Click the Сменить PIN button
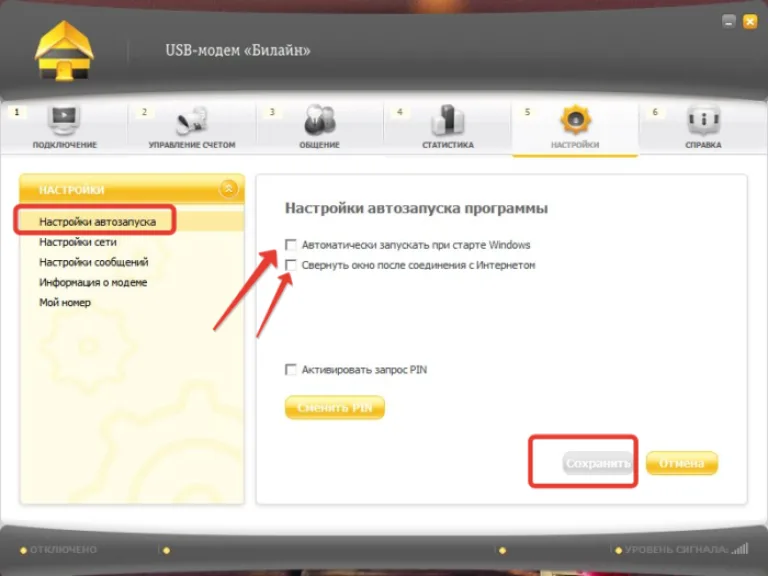The image size is (768, 576). click(x=335, y=408)
